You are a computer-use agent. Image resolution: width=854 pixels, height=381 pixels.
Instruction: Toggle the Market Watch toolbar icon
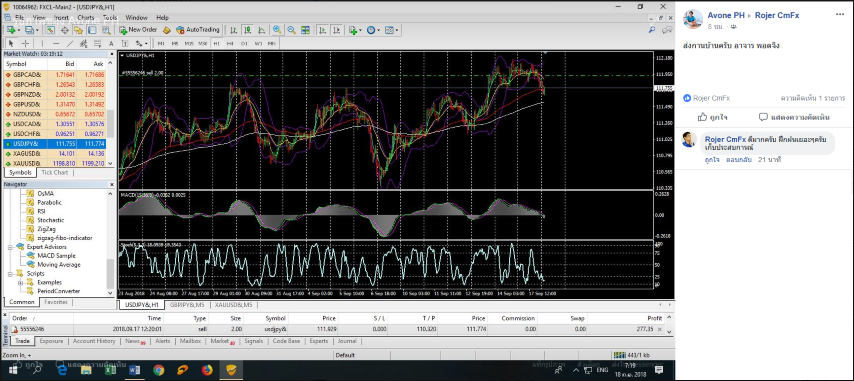pyautogui.click(x=51, y=30)
